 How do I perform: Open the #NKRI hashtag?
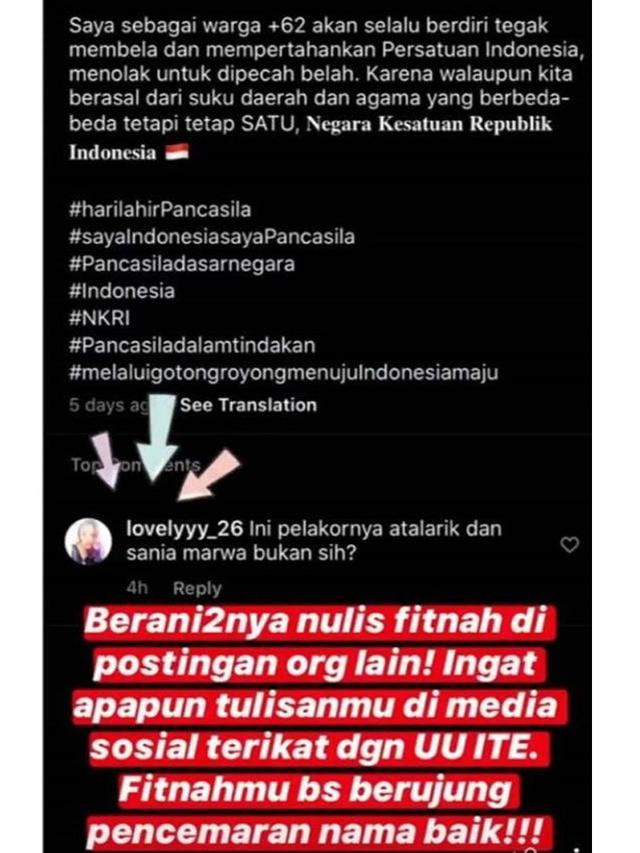100,318
